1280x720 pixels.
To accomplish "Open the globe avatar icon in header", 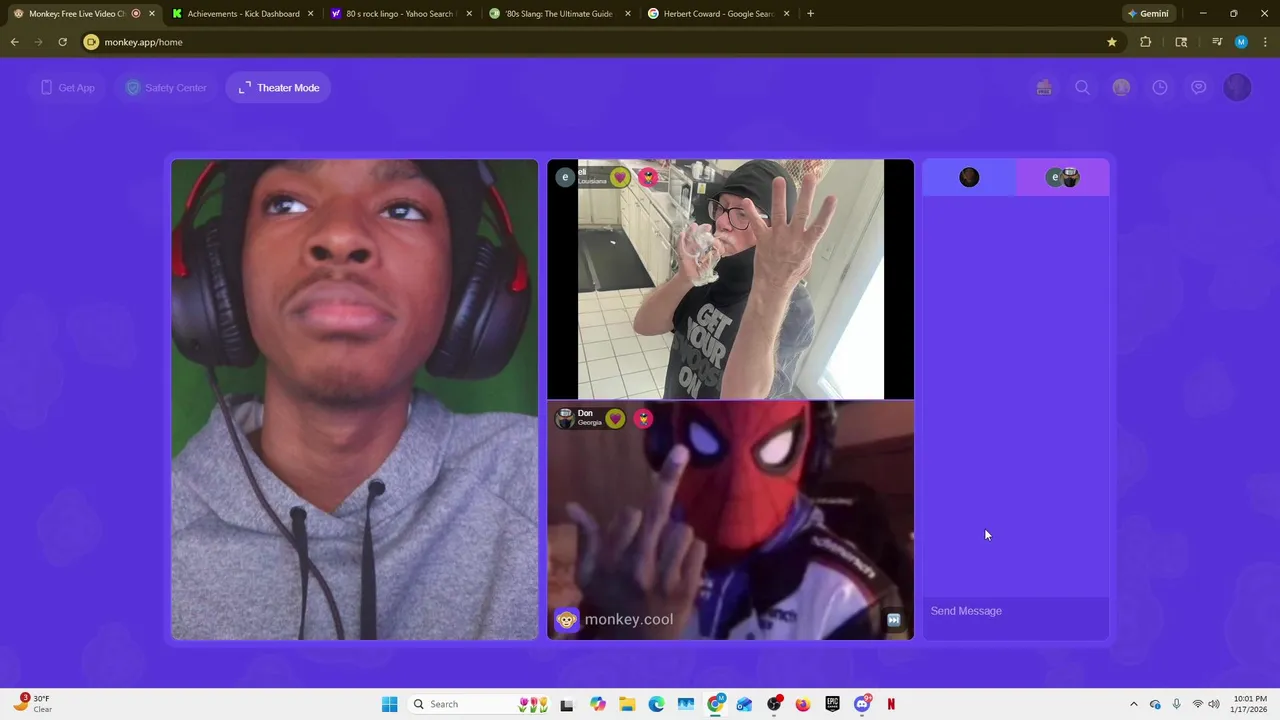I will coord(1121,88).
